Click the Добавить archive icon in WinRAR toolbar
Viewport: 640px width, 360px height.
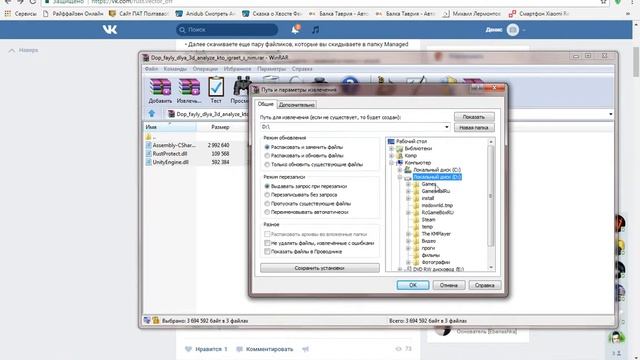point(160,87)
